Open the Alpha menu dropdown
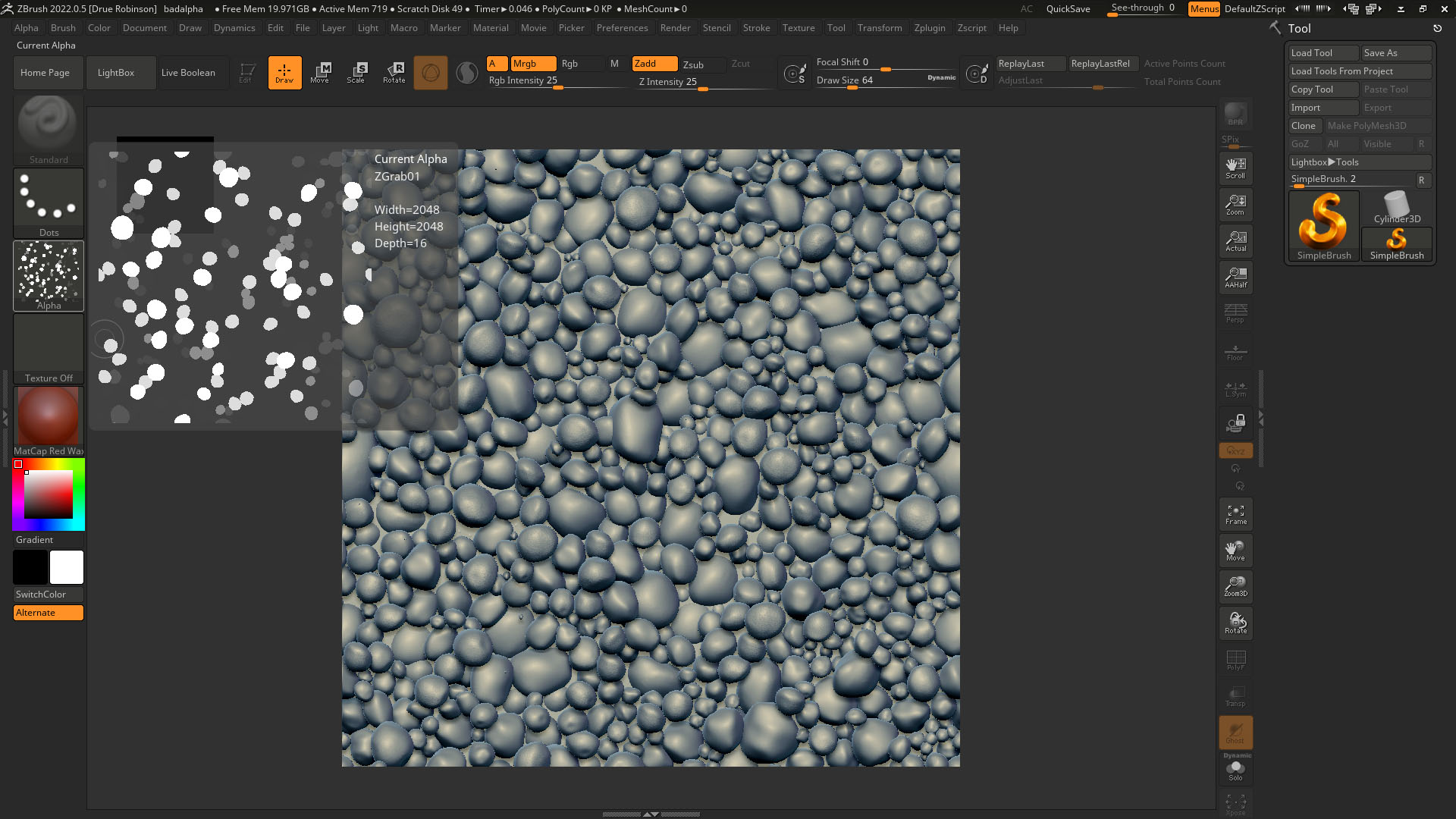The width and height of the screenshot is (1456, 819). point(26,27)
